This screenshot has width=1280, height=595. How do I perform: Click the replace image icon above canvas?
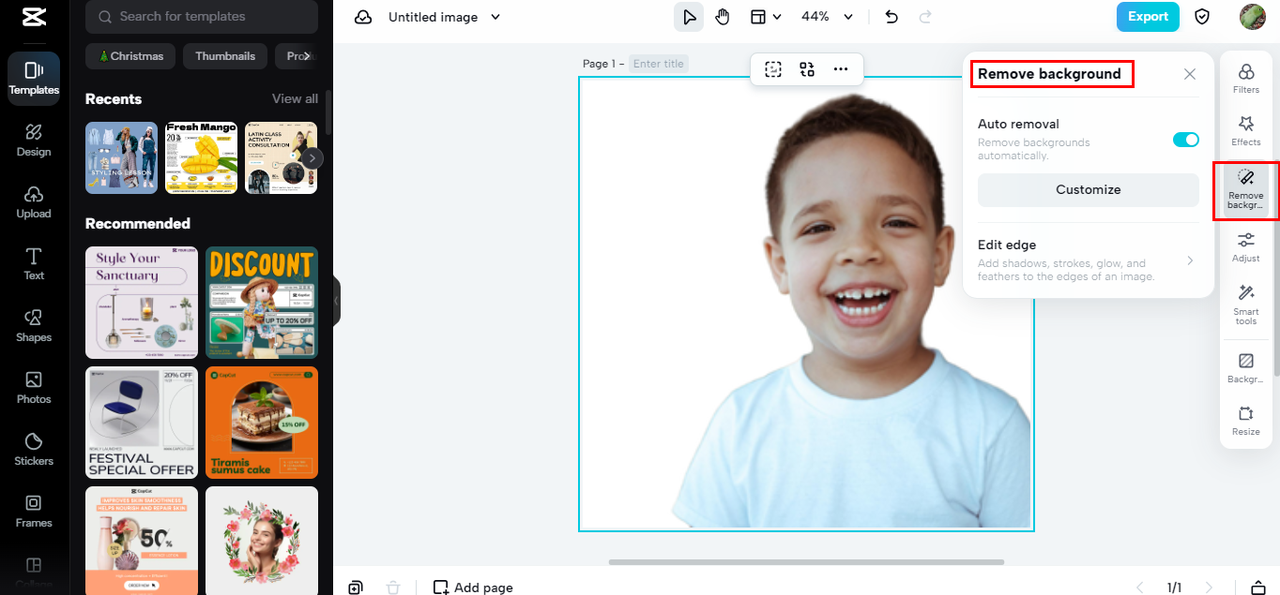(x=807, y=69)
